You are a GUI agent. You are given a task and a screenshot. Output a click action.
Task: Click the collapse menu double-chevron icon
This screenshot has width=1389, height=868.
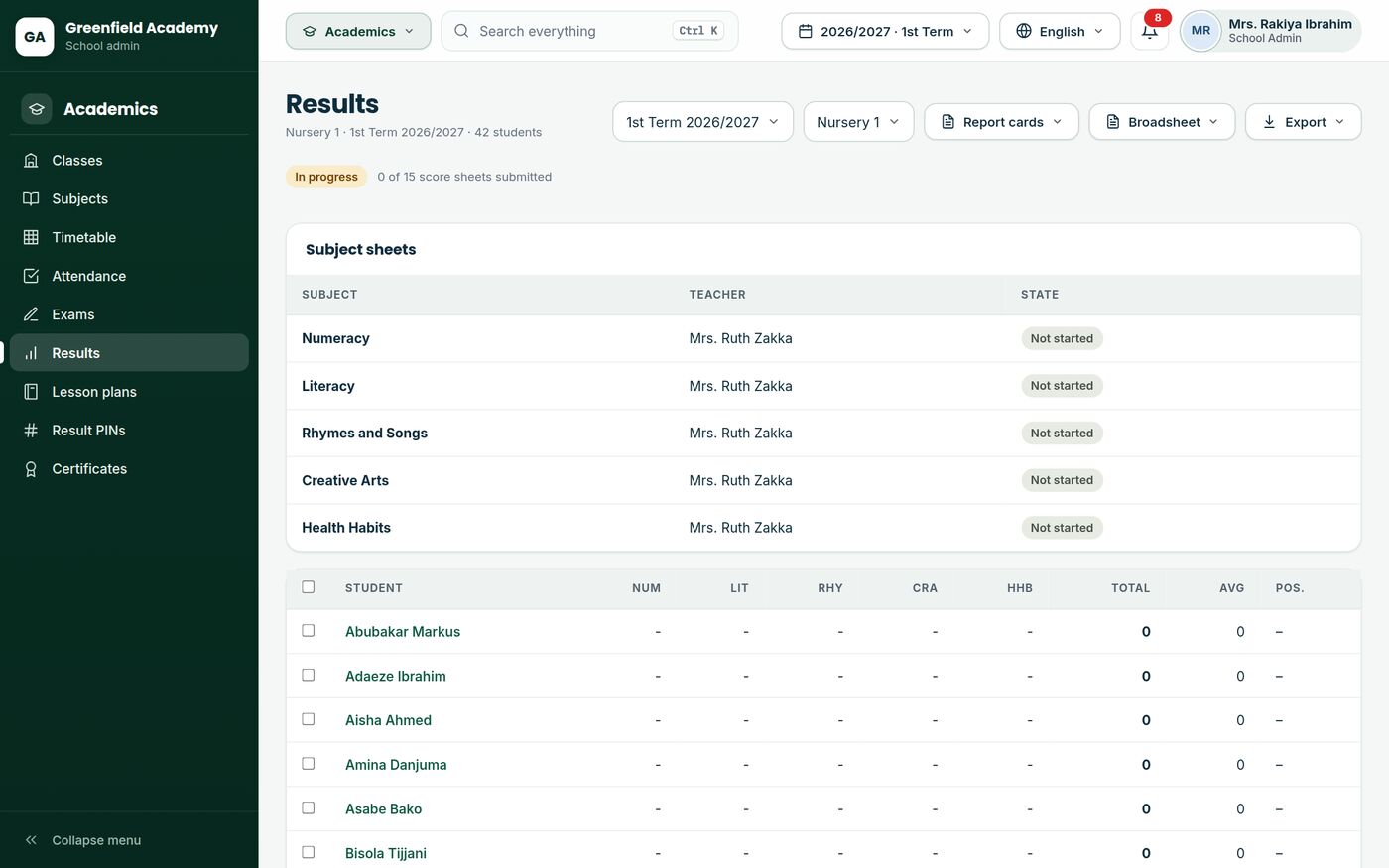click(x=31, y=840)
